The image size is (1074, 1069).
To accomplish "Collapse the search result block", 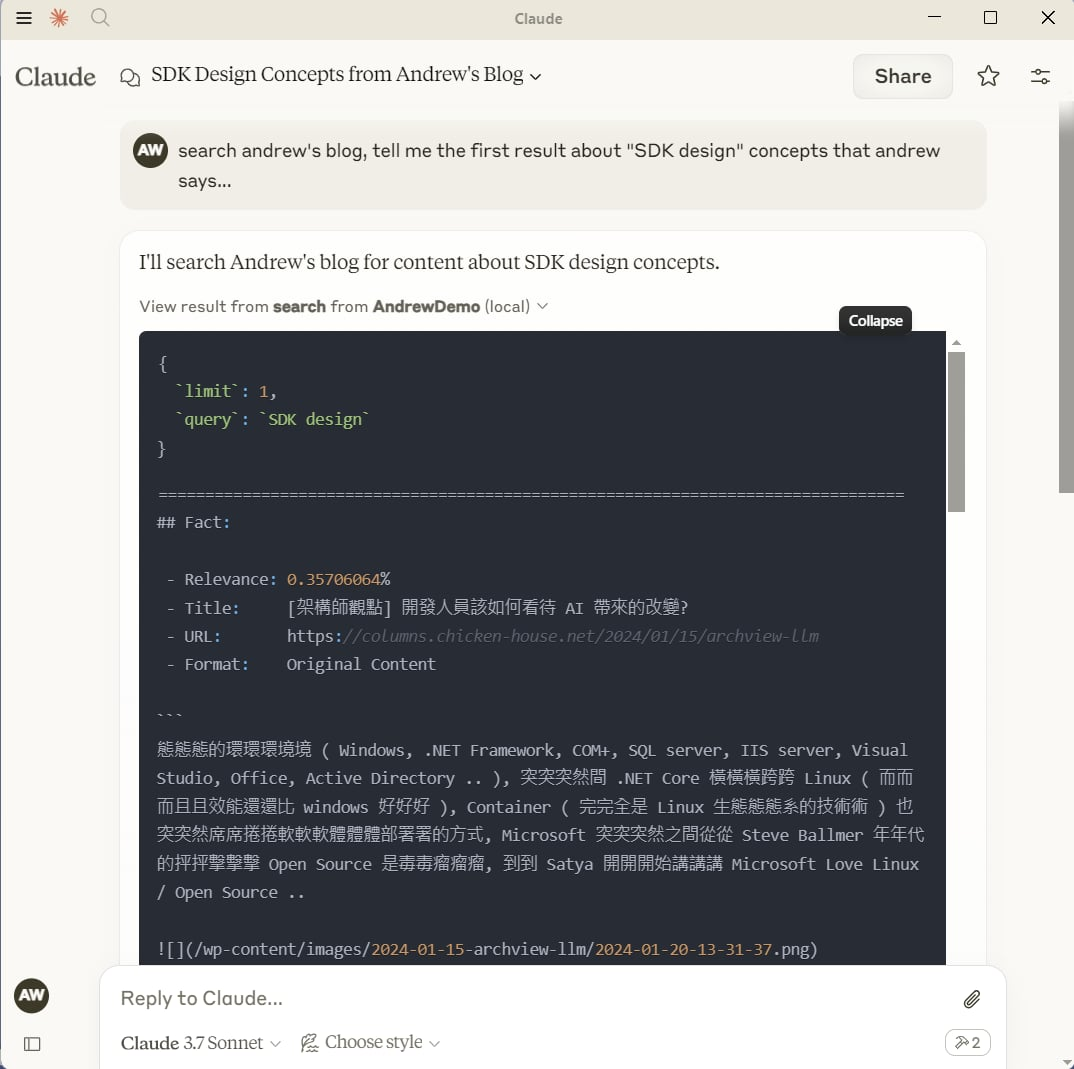I will [875, 320].
